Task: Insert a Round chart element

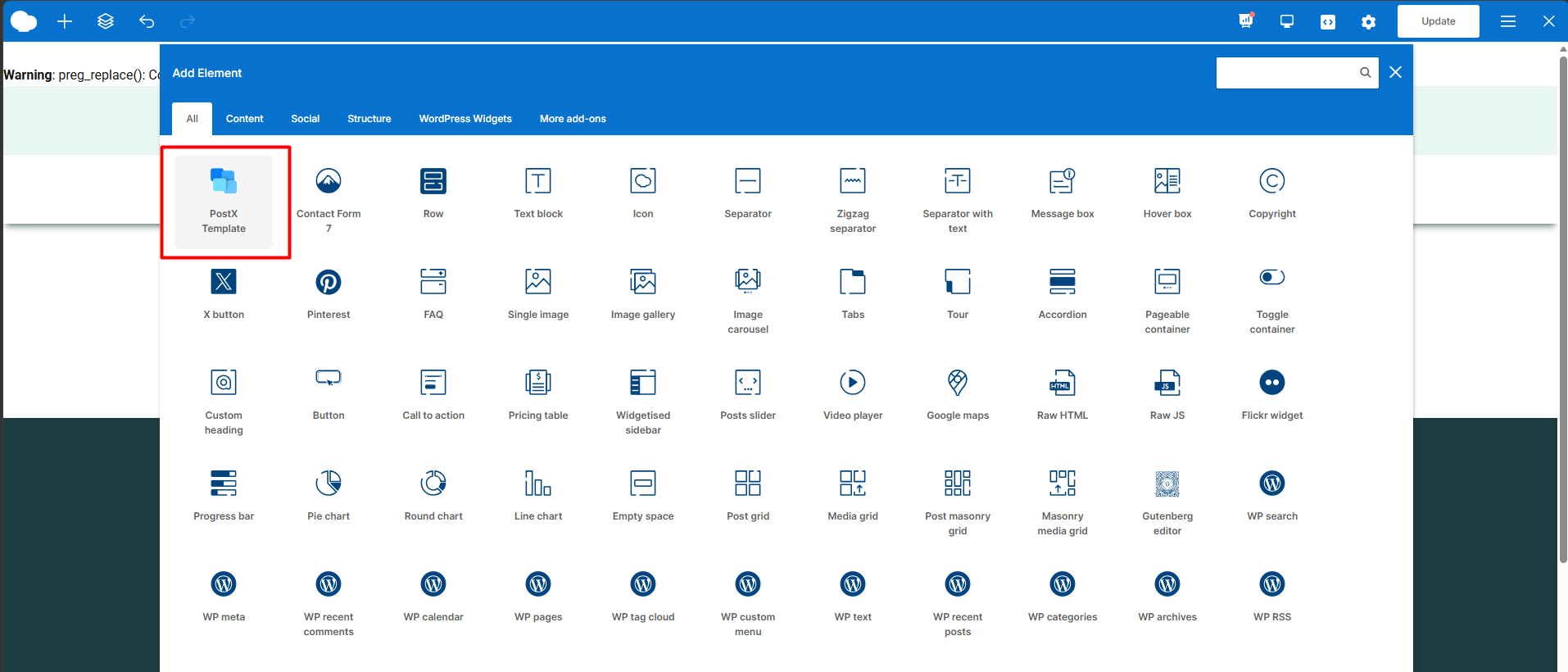Action: pos(433,497)
